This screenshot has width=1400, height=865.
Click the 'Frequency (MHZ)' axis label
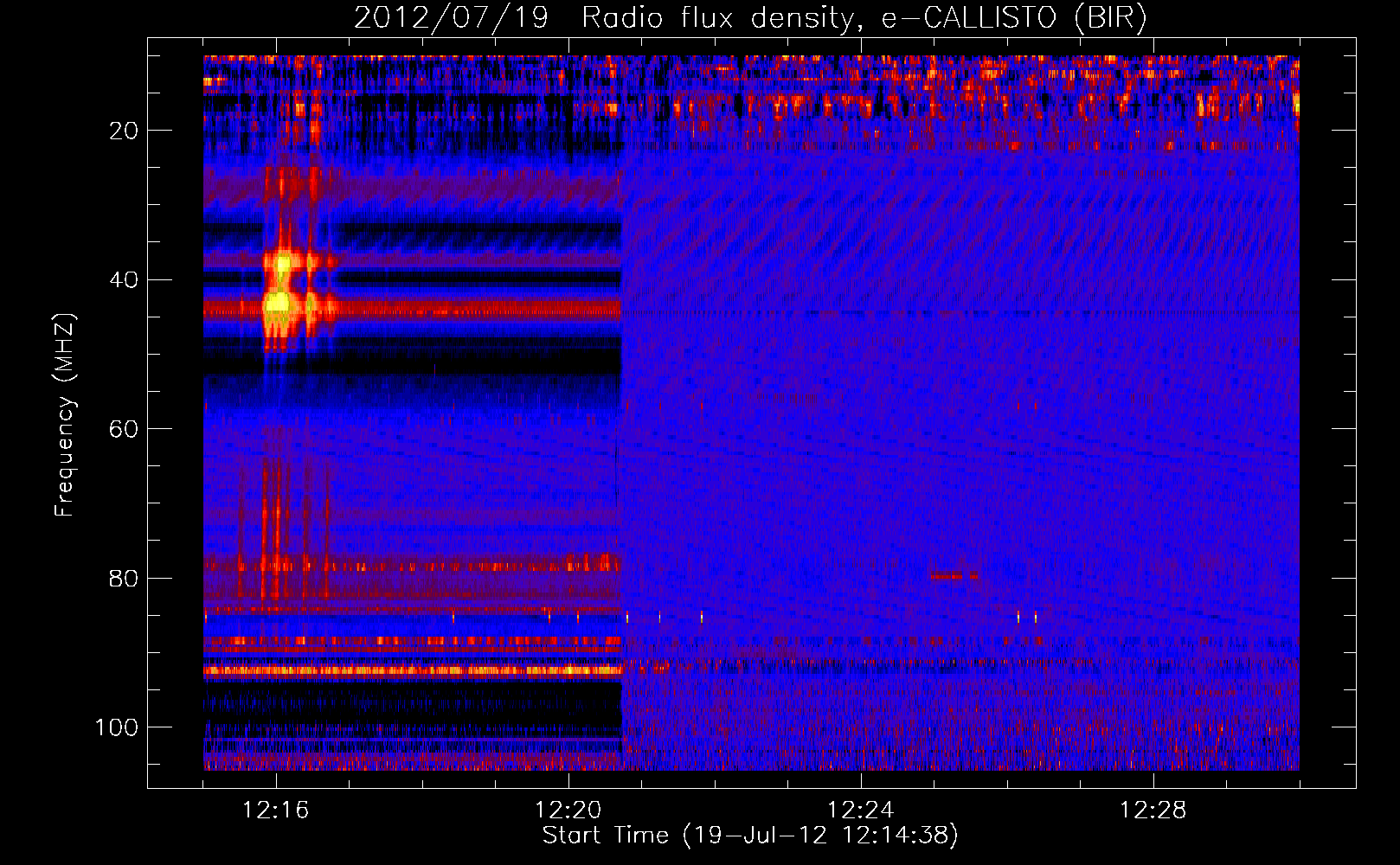[x=65, y=415]
